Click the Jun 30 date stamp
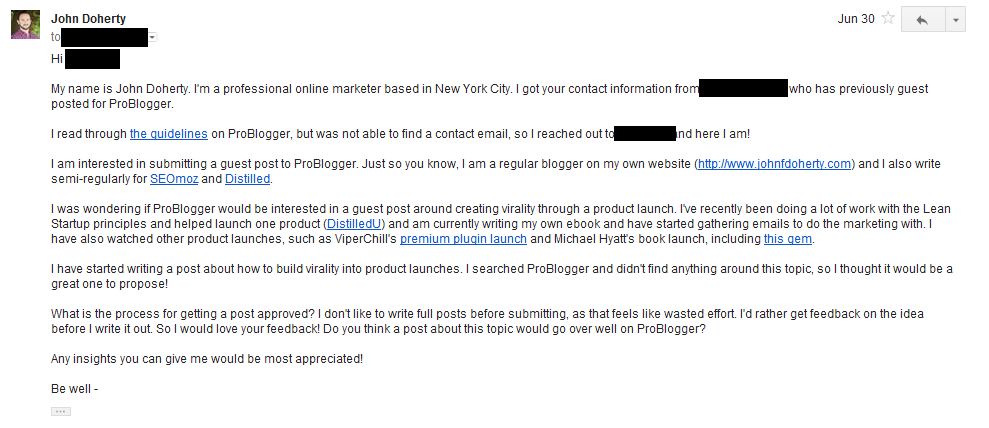Image resolution: width=989 pixels, height=428 pixels. 856,19
